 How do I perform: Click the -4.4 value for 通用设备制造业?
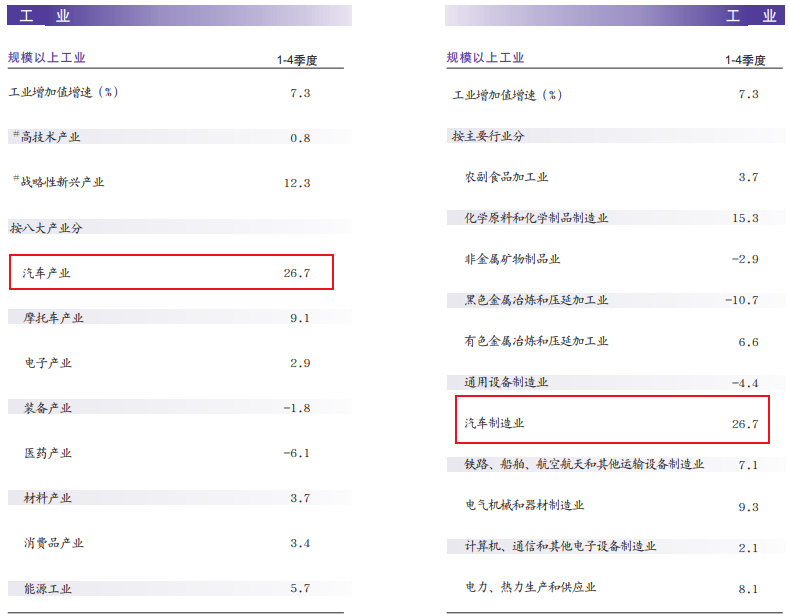[x=745, y=383]
